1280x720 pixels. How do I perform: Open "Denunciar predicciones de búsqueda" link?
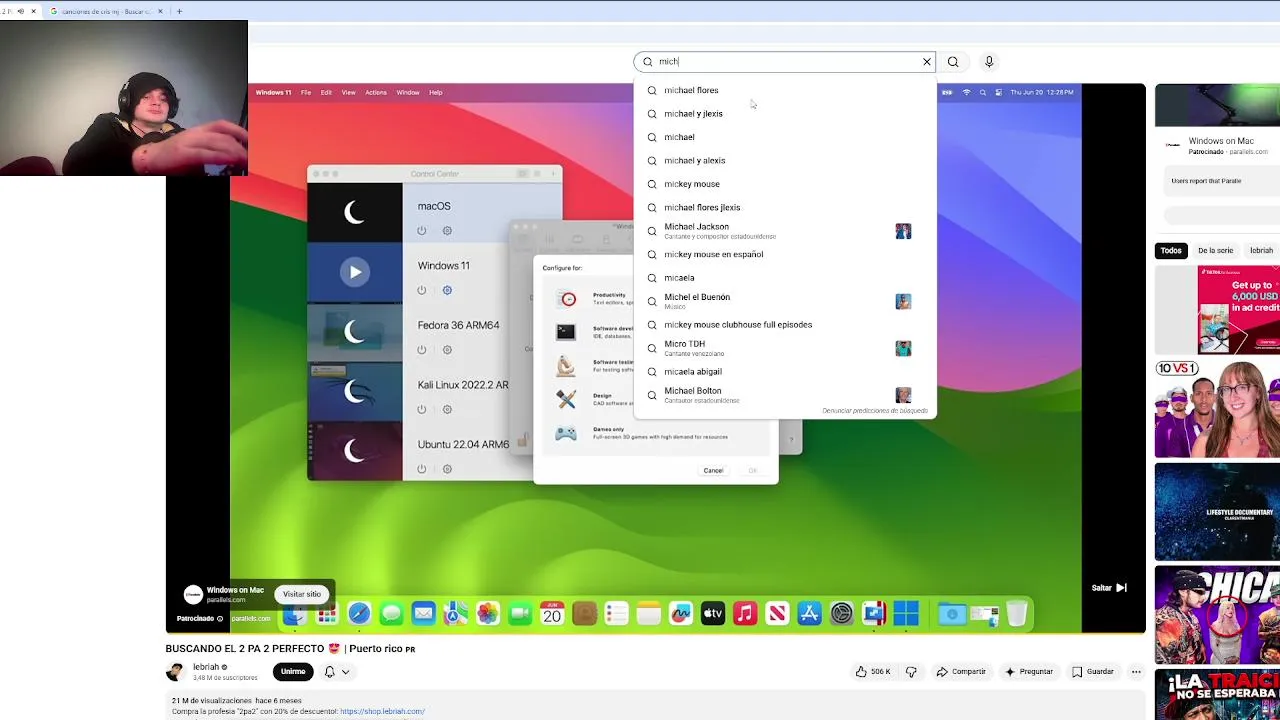[875, 411]
